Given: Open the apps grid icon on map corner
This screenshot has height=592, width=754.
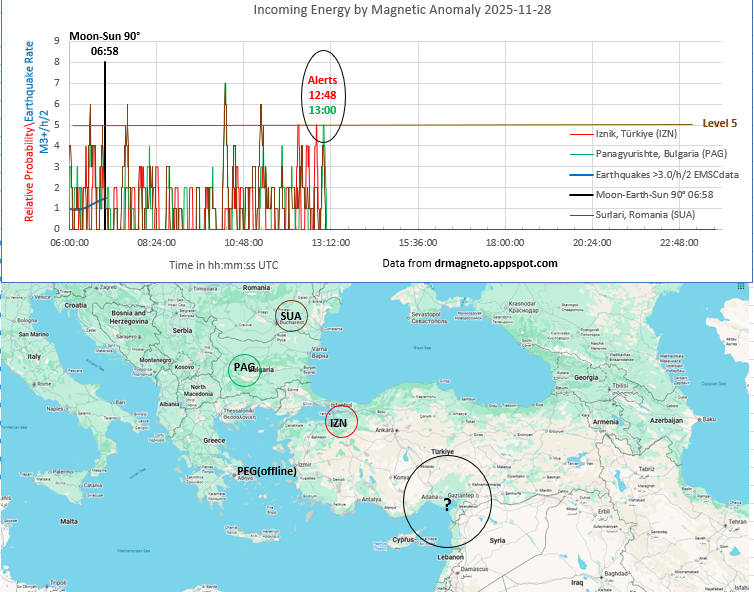Looking at the screenshot, I should [x=741, y=287].
